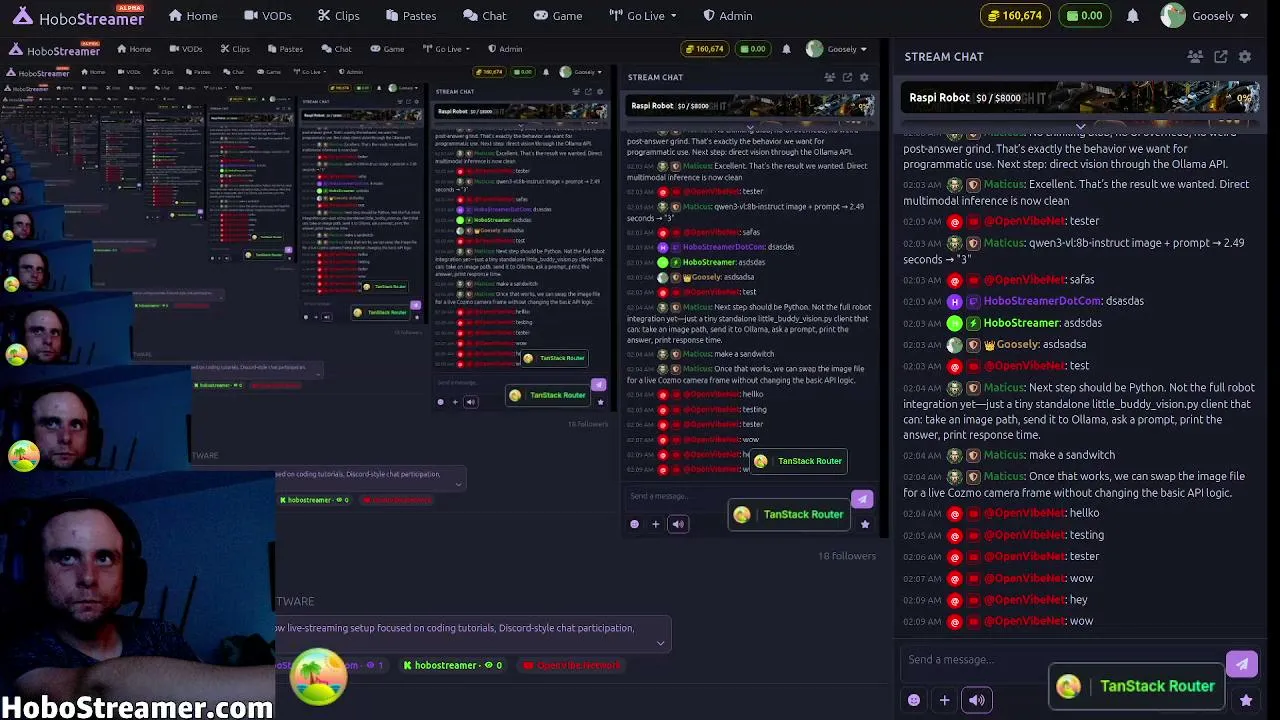Click Pastes in the largest mirrored stream copy's nav
Screen dimensions: 1280x720
pos(285,49)
